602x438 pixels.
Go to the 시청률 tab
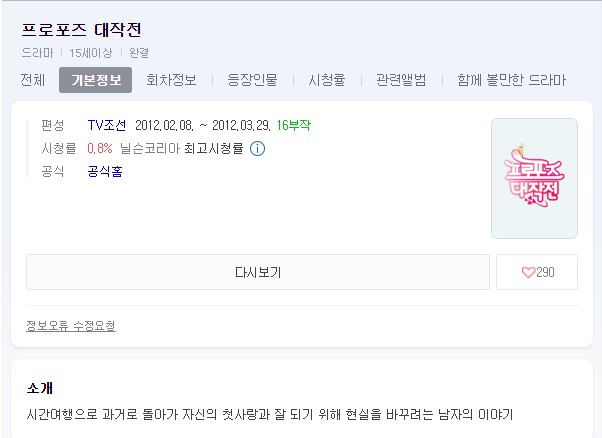coord(327,80)
